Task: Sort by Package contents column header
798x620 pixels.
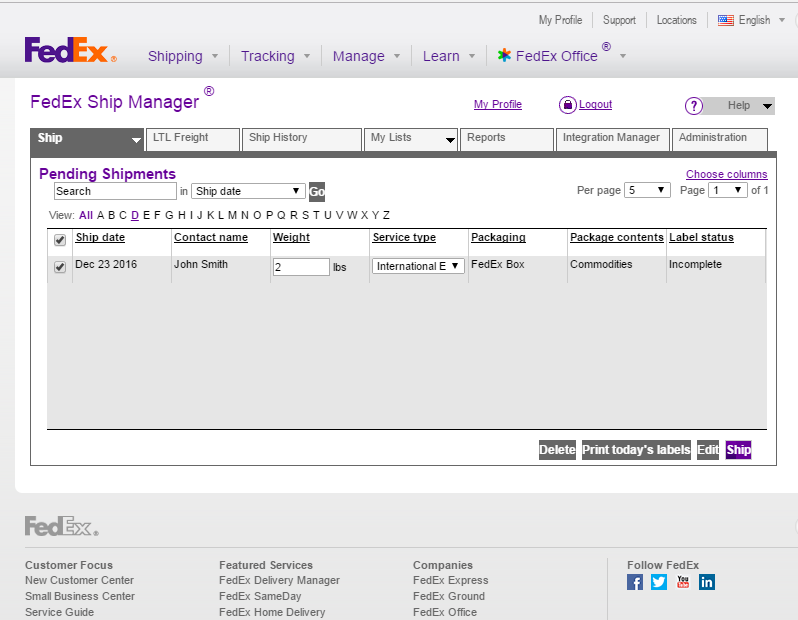Action: [x=617, y=237]
